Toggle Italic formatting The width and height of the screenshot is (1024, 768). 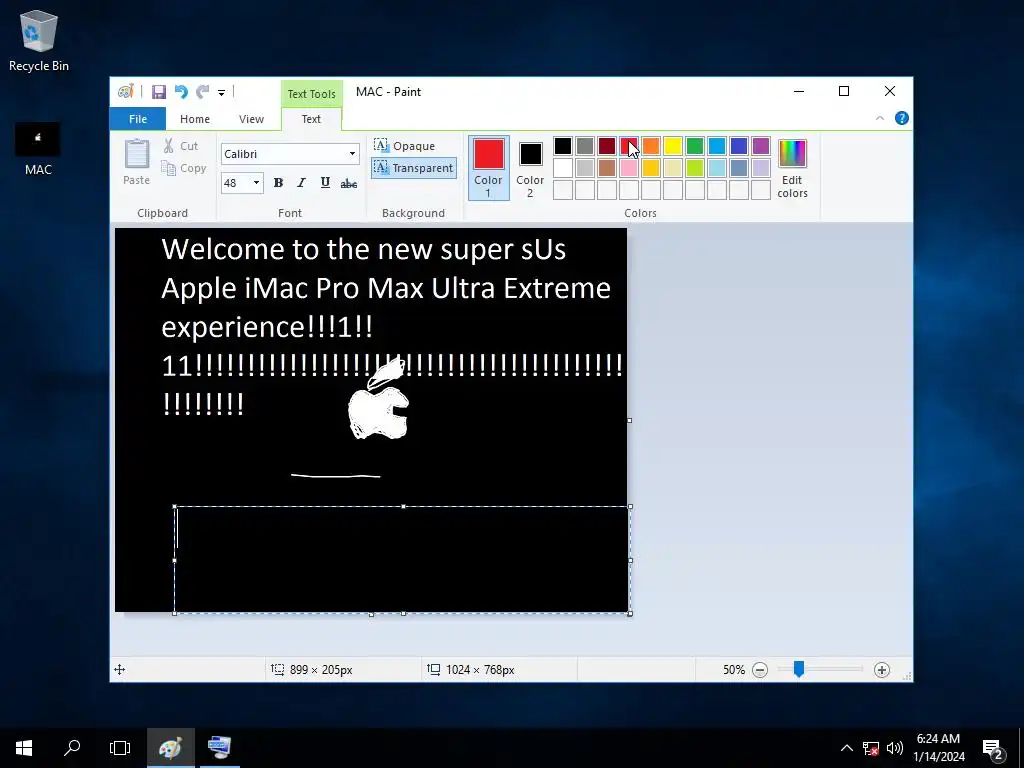[301, 183]
